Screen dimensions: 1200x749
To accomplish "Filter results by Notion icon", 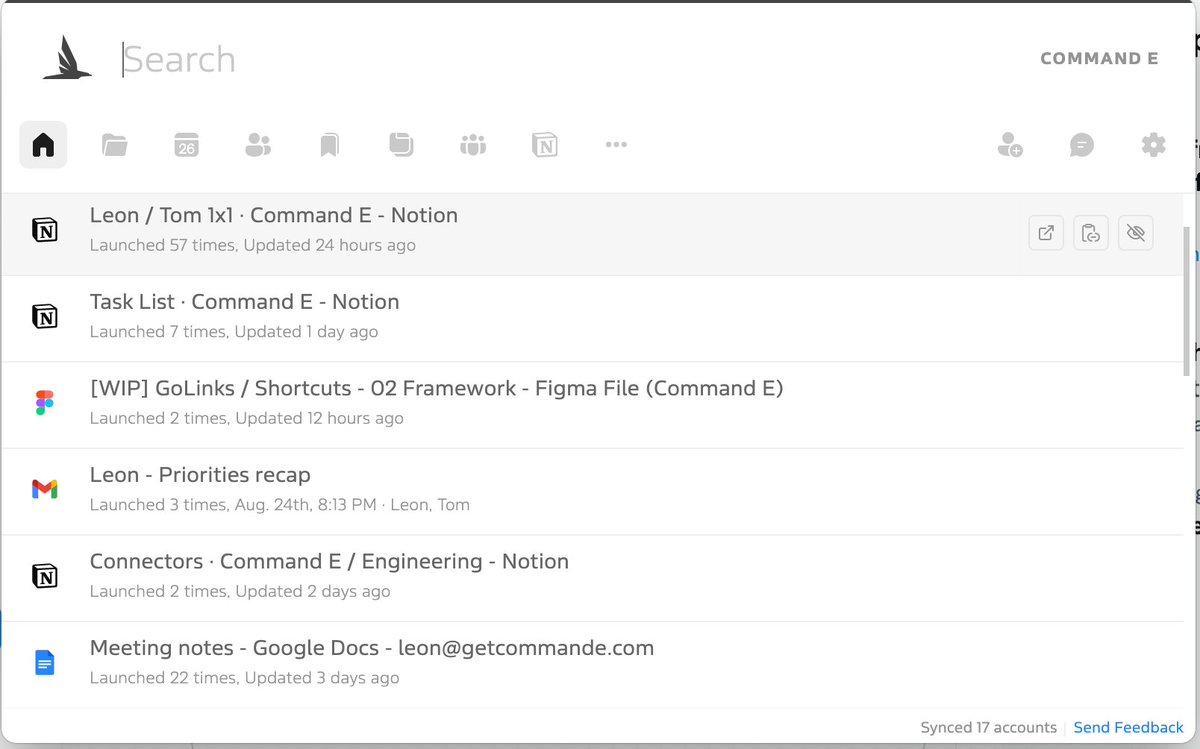I will pyautogui.click(x=545, y=145).
